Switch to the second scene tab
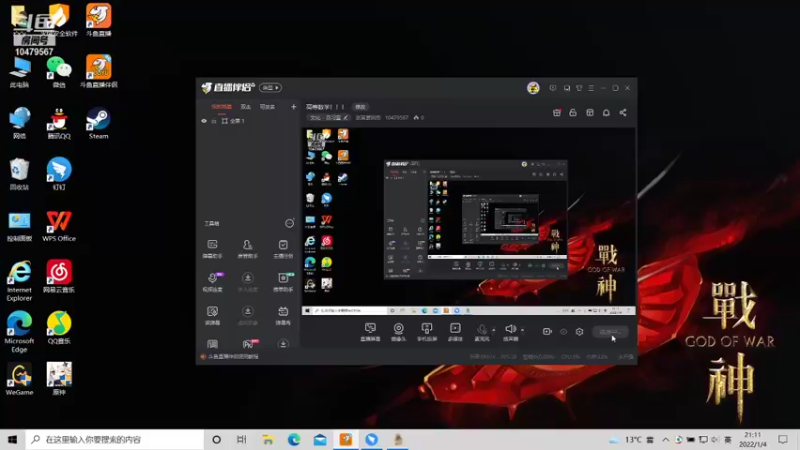 pyautogui.click(x=246, y=107)
